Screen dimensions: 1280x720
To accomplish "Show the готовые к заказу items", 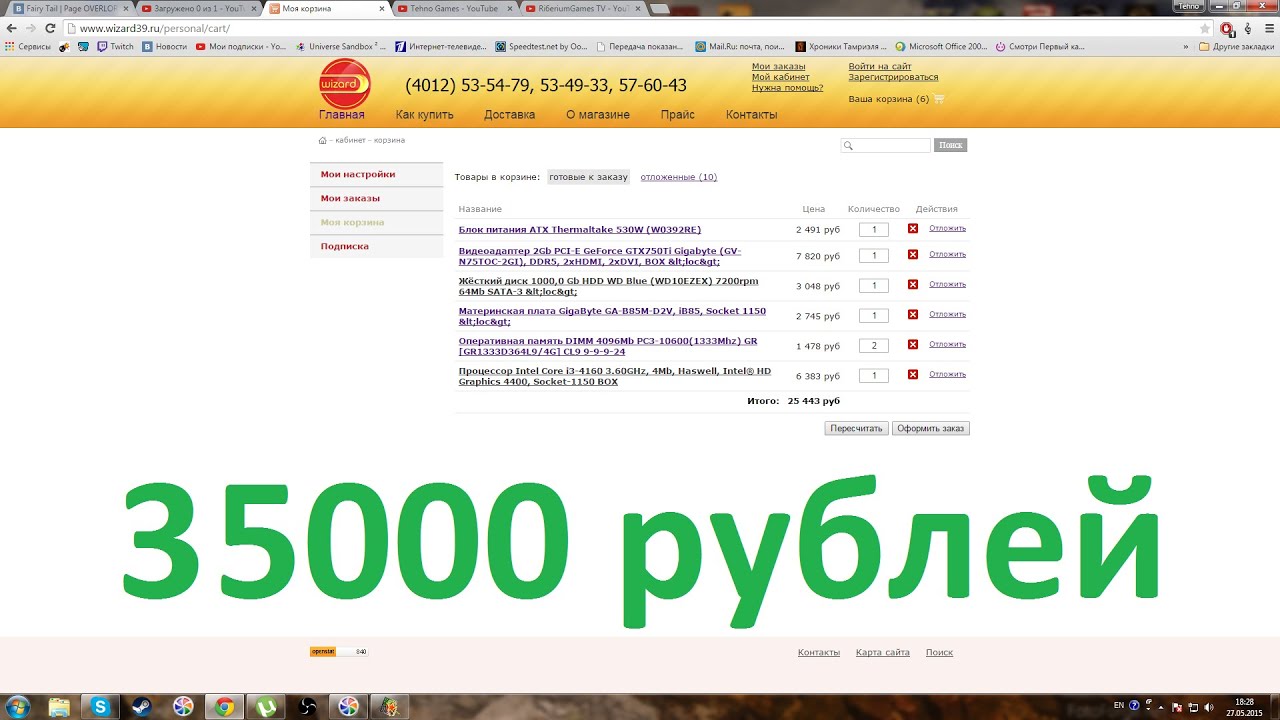I will 588,177.
